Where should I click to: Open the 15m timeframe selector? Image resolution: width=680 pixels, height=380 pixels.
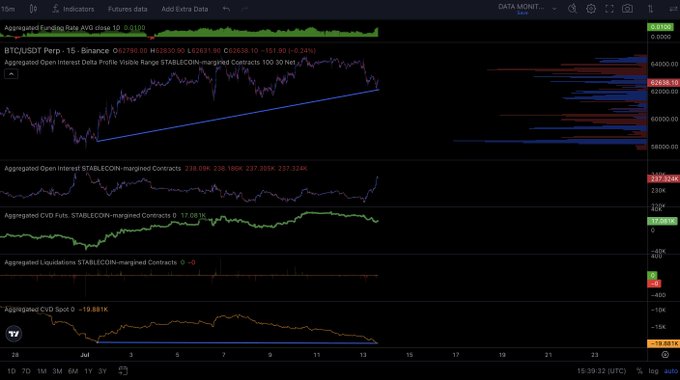(8, 9)
